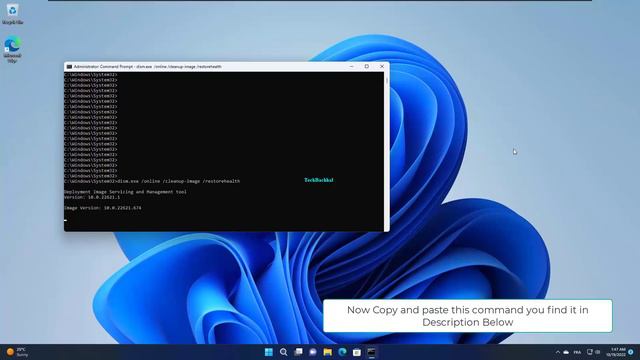Click the Command Prompt title bar icon
This screenshot has height=360, width=640.
(x=69, y=67)
